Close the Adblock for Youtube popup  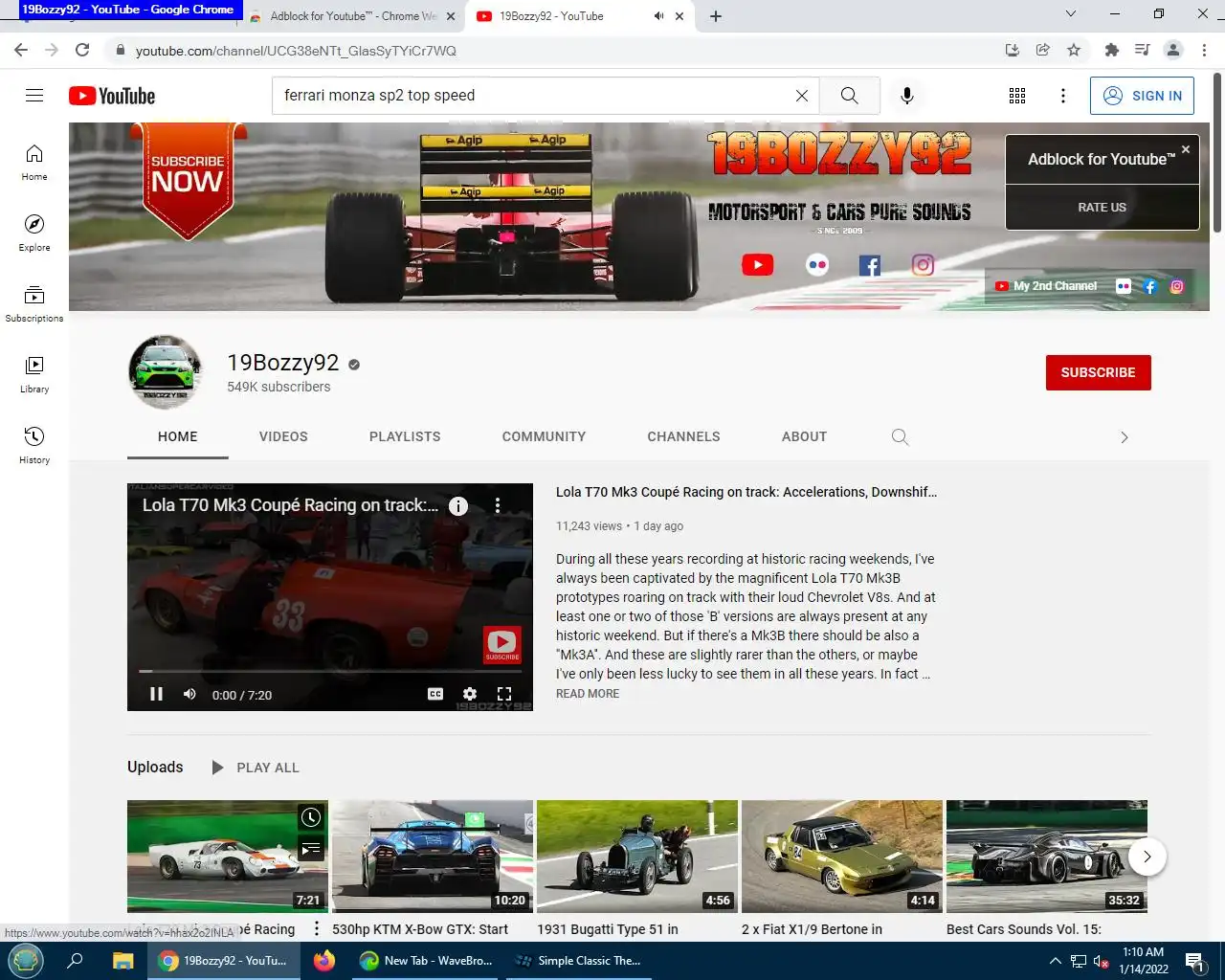point(1186,149)
